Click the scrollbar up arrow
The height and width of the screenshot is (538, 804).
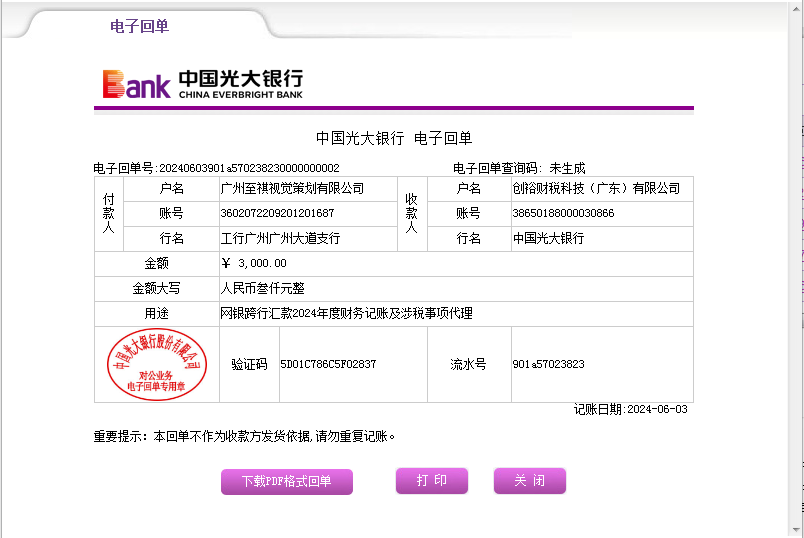(x=796, y=8)
